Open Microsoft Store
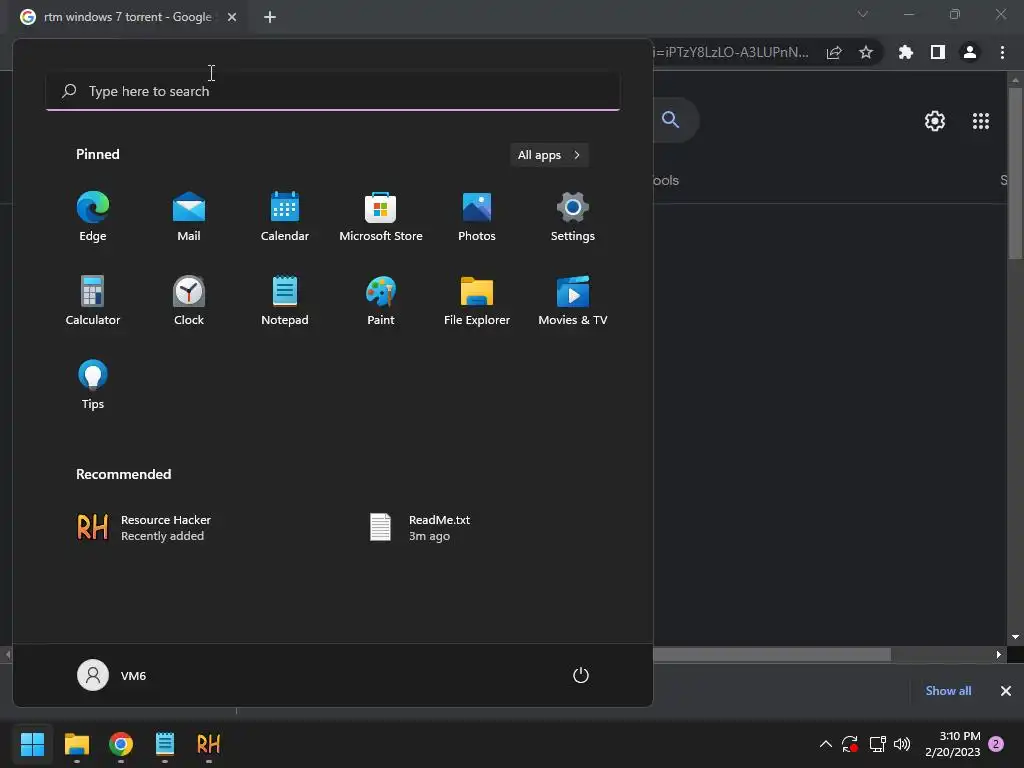 click(x=381, y=216)
